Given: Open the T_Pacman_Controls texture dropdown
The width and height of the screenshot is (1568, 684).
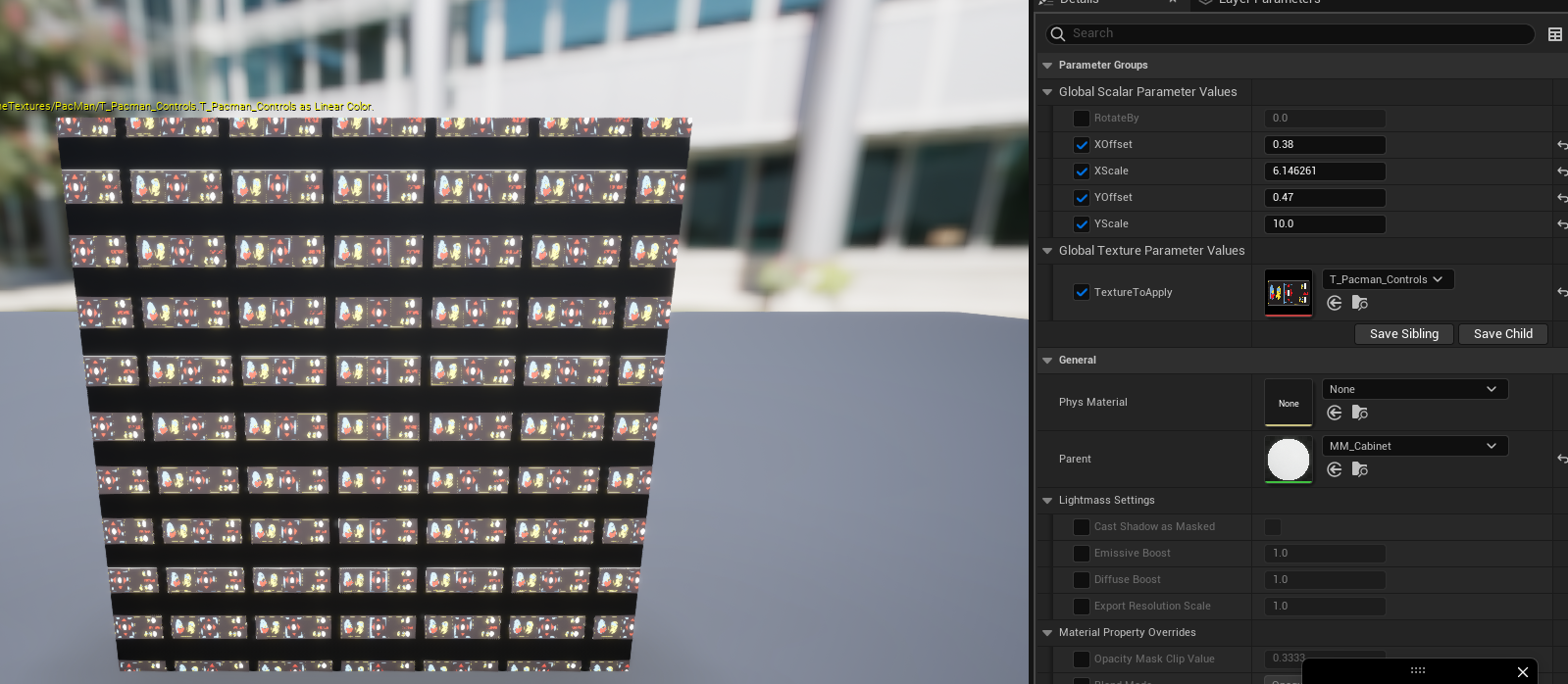Looking at the screenshot, I should 1388,279.
